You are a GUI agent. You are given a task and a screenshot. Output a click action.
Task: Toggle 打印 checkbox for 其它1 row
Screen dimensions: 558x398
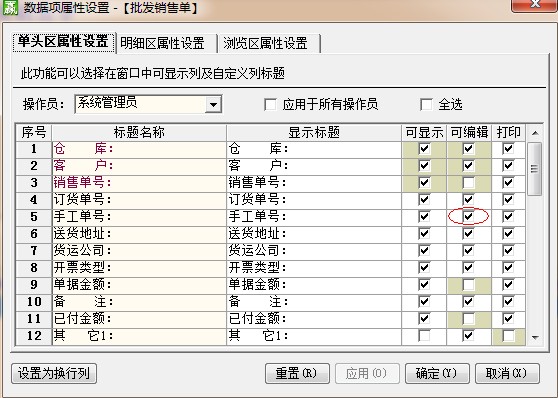point(508,335)
